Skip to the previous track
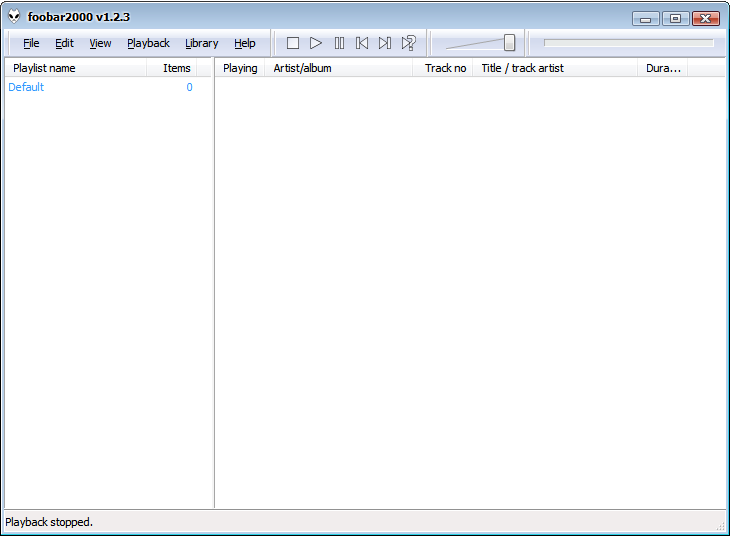The width and height of the screenshot is (730, 536). point(362,43)
